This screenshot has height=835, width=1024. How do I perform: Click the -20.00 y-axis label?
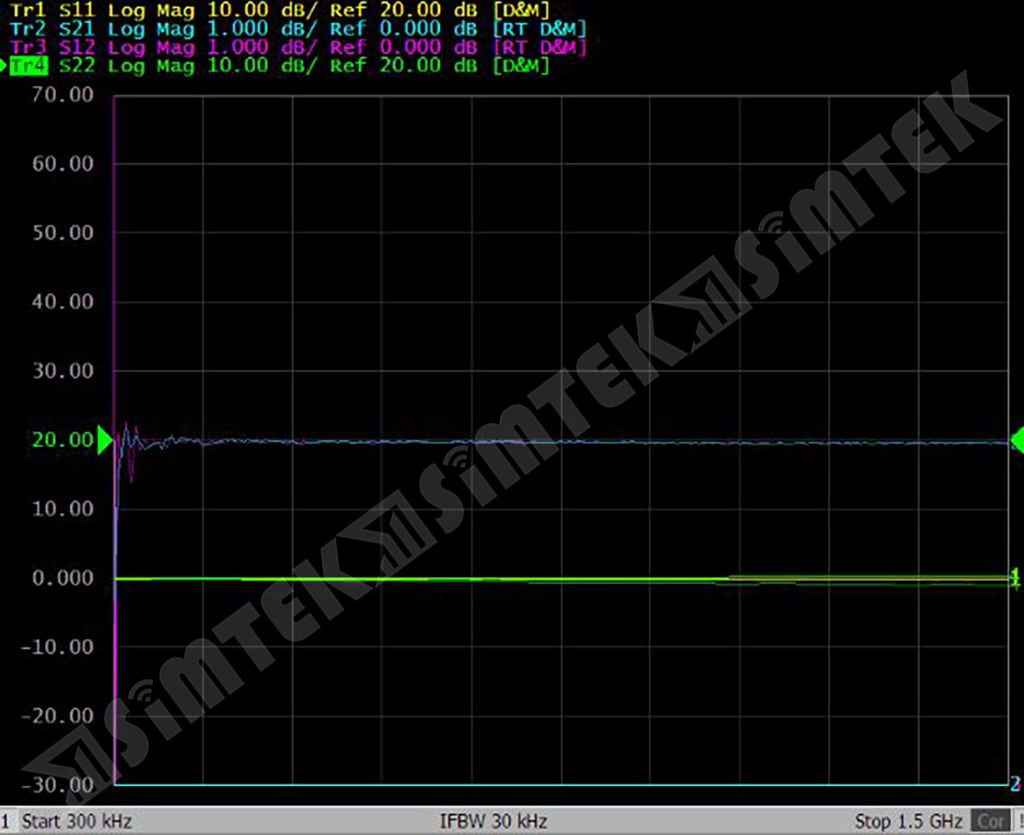pos(57,716)
